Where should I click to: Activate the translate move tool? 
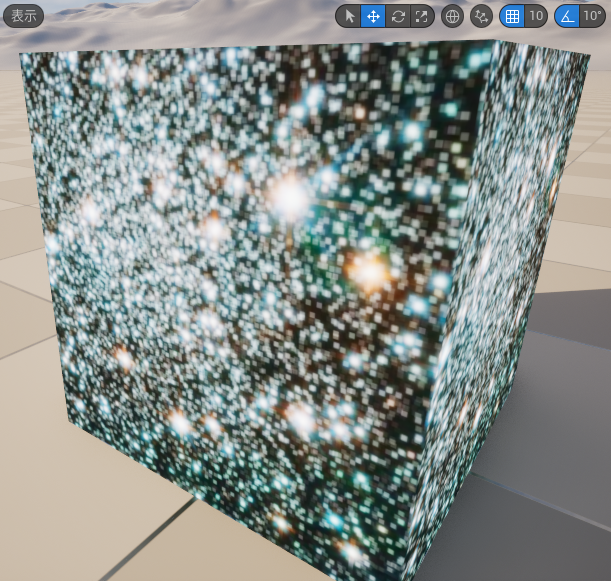click(373, 16)
